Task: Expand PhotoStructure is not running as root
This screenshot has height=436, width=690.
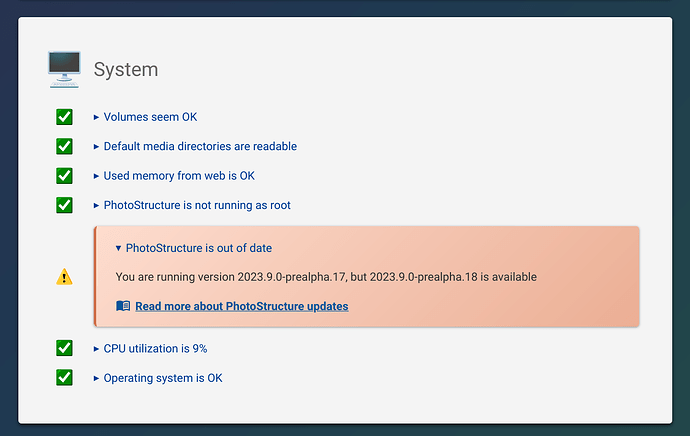Action: coord(192,205)
